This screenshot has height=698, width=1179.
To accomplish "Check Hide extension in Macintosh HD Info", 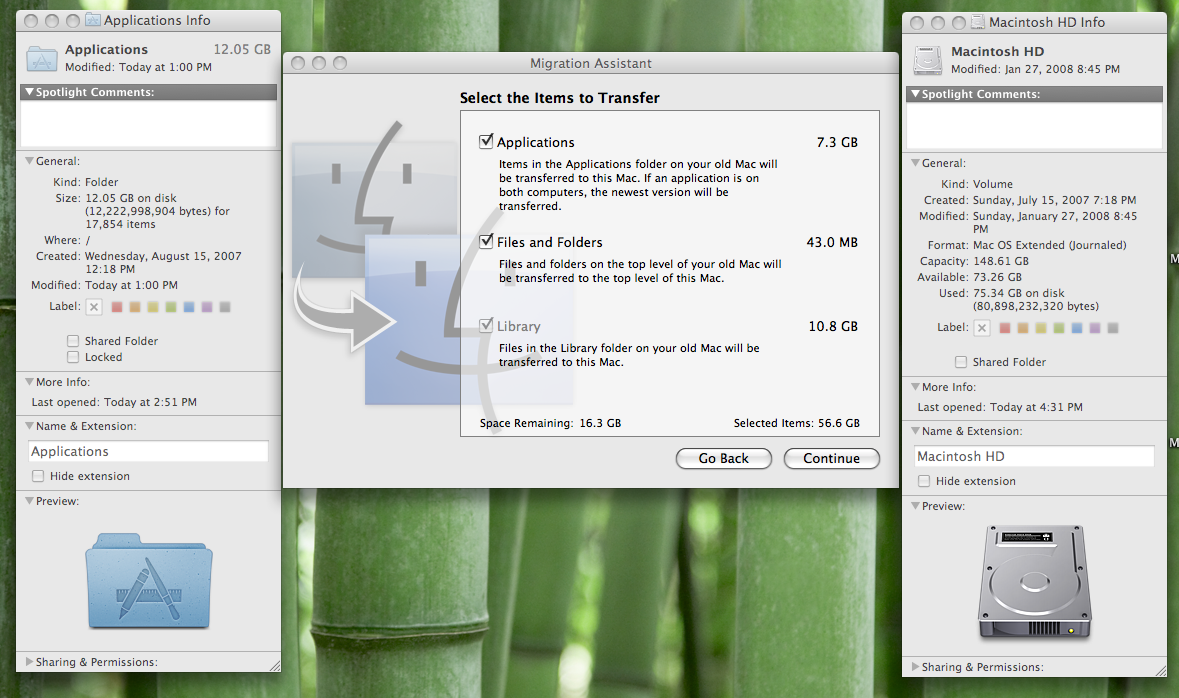I will tap(924, 481).
